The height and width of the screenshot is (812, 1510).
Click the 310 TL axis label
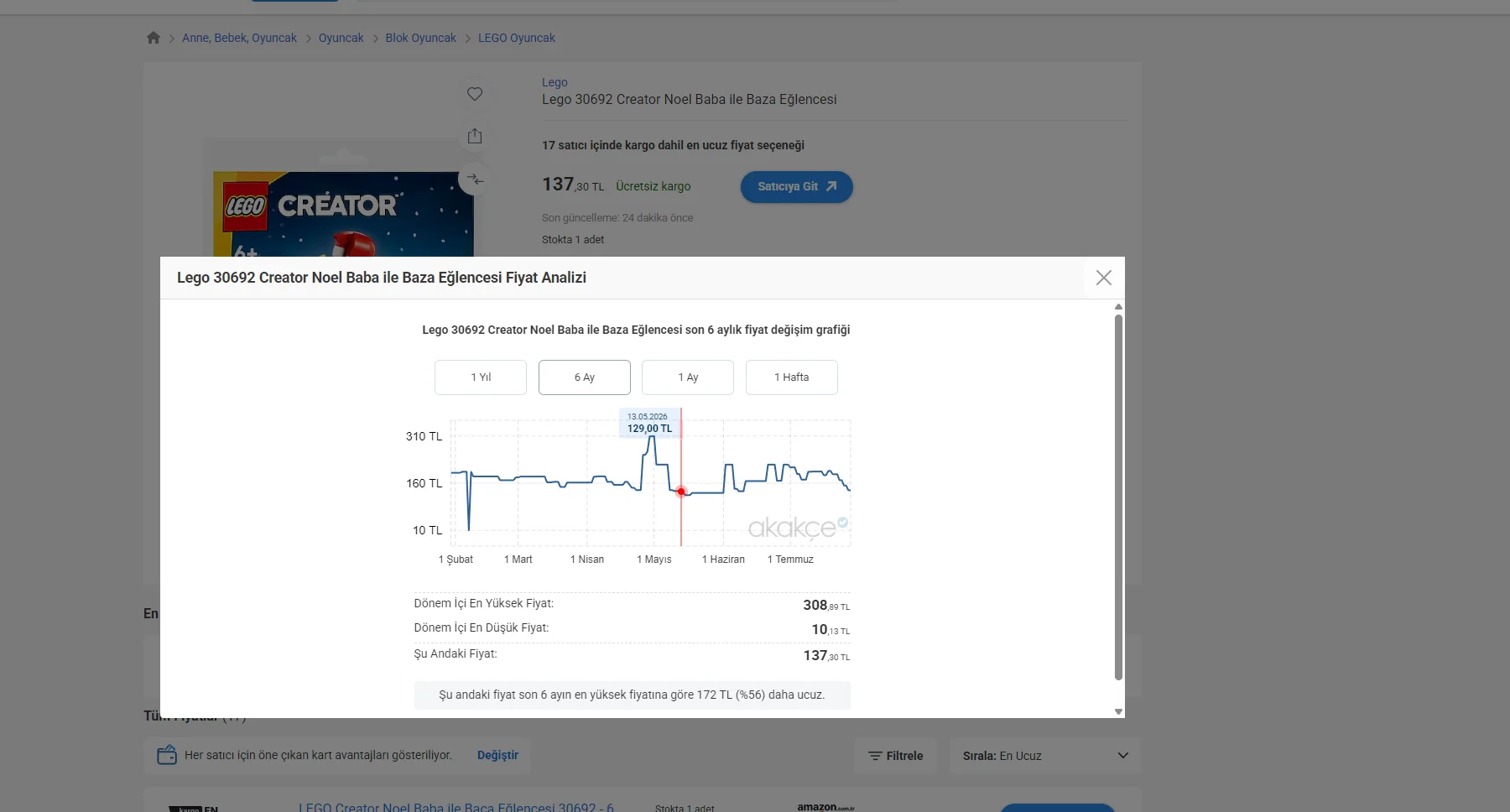click(x=424, y=436)
